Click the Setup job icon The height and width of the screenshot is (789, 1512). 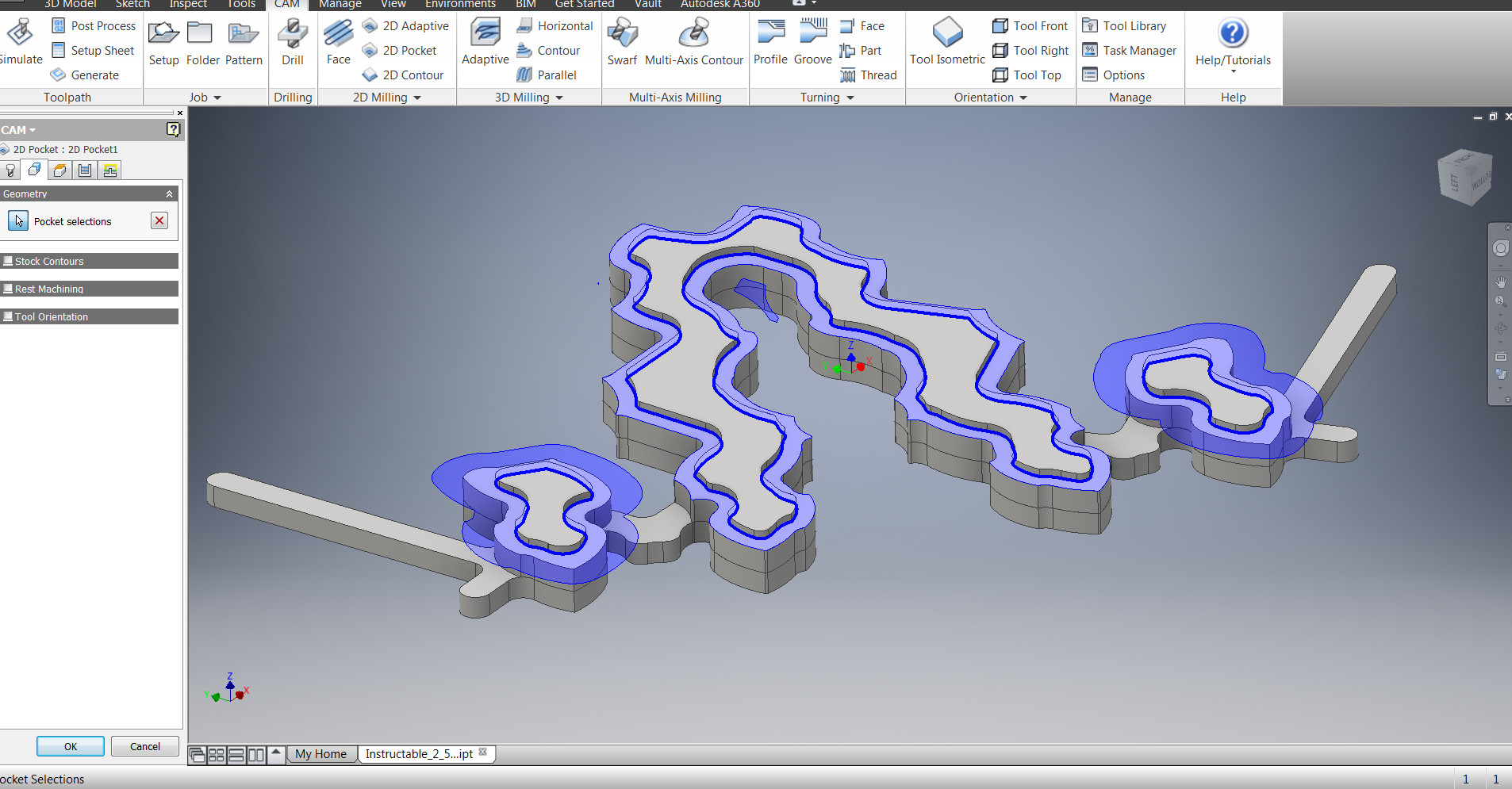click(163, 33)
